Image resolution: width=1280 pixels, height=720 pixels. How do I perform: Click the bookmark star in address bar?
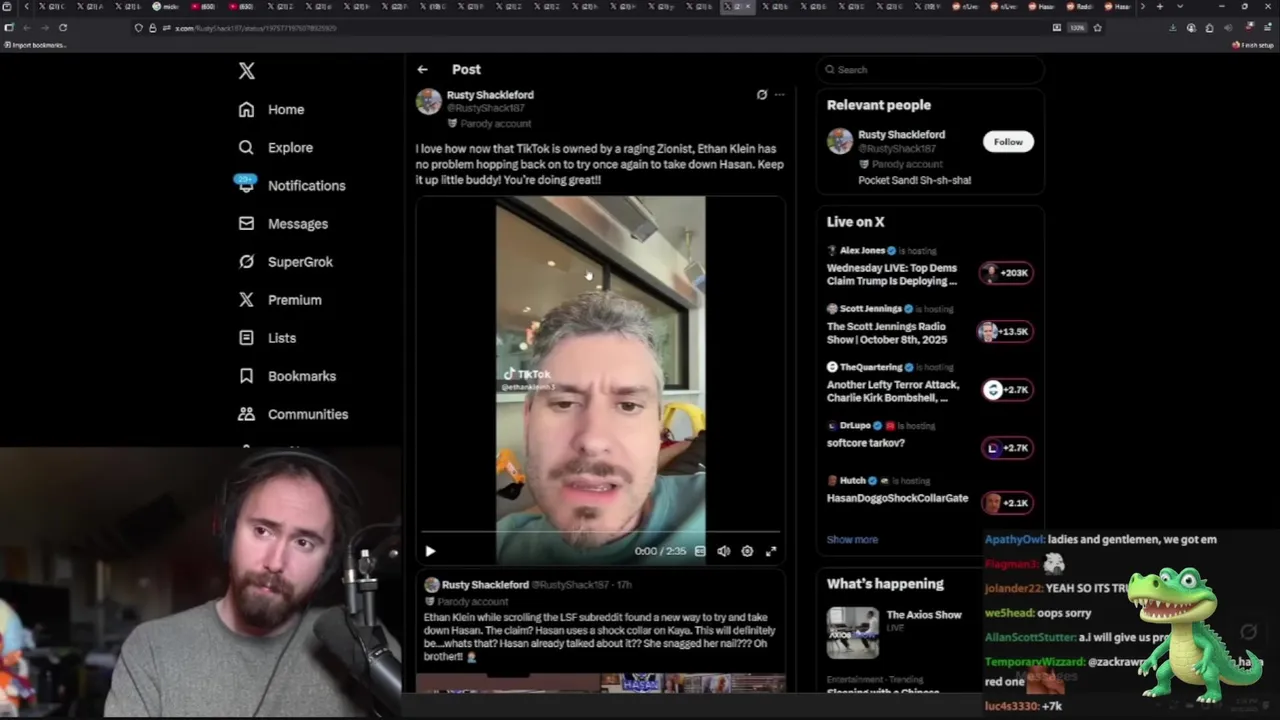pos(1097,28)
